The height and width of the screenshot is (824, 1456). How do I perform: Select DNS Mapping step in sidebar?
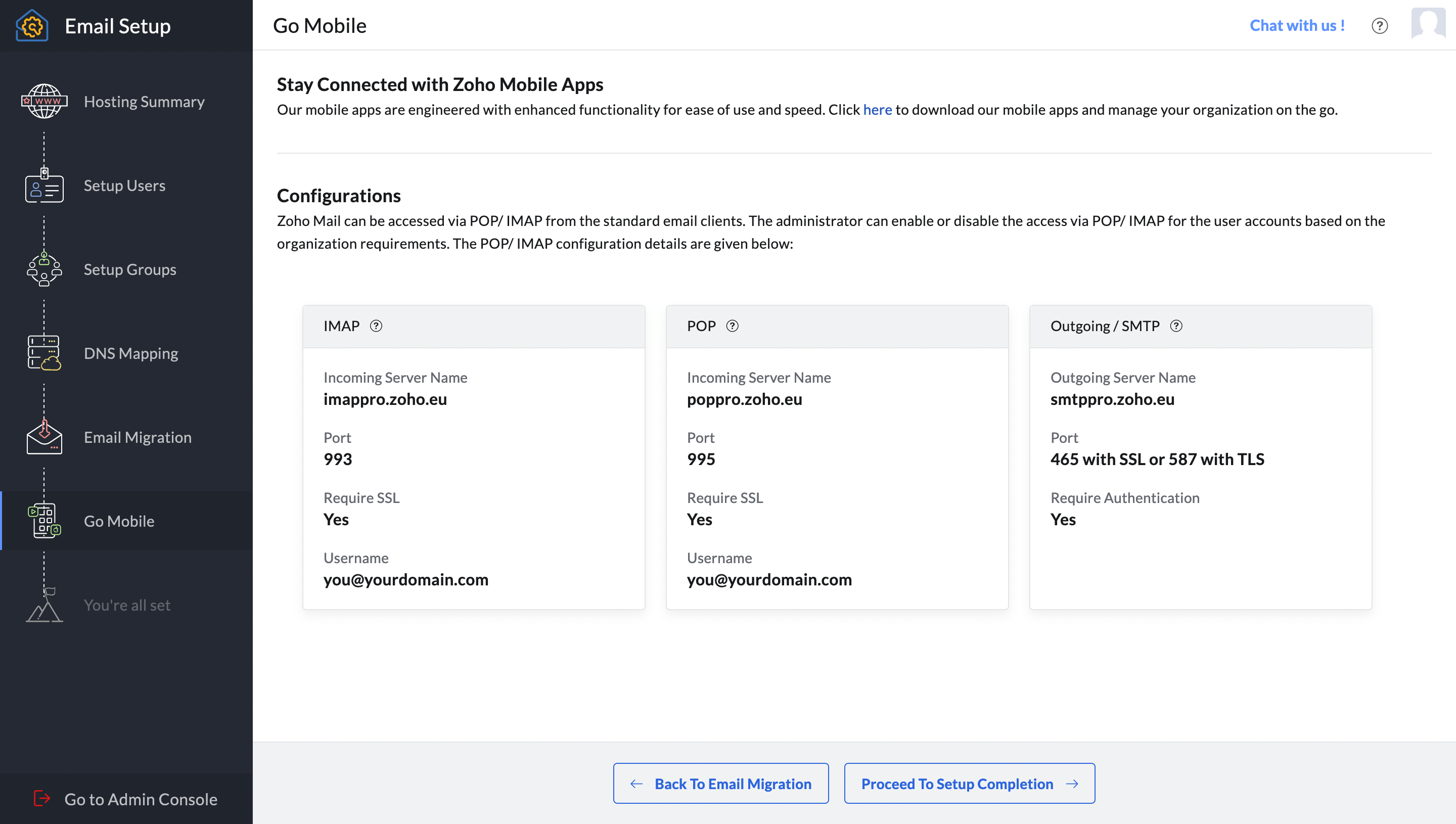(x=126, y=352)
